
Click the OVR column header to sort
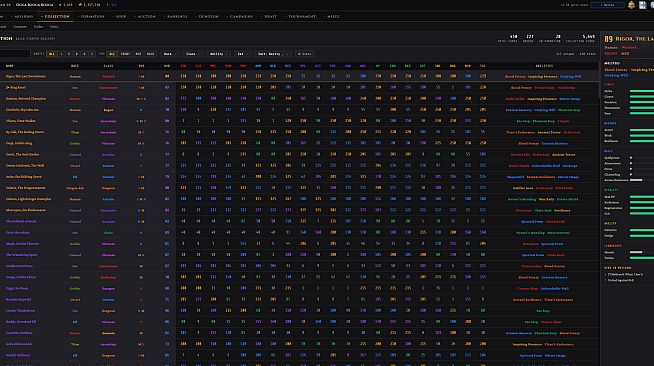click(167, 66)
